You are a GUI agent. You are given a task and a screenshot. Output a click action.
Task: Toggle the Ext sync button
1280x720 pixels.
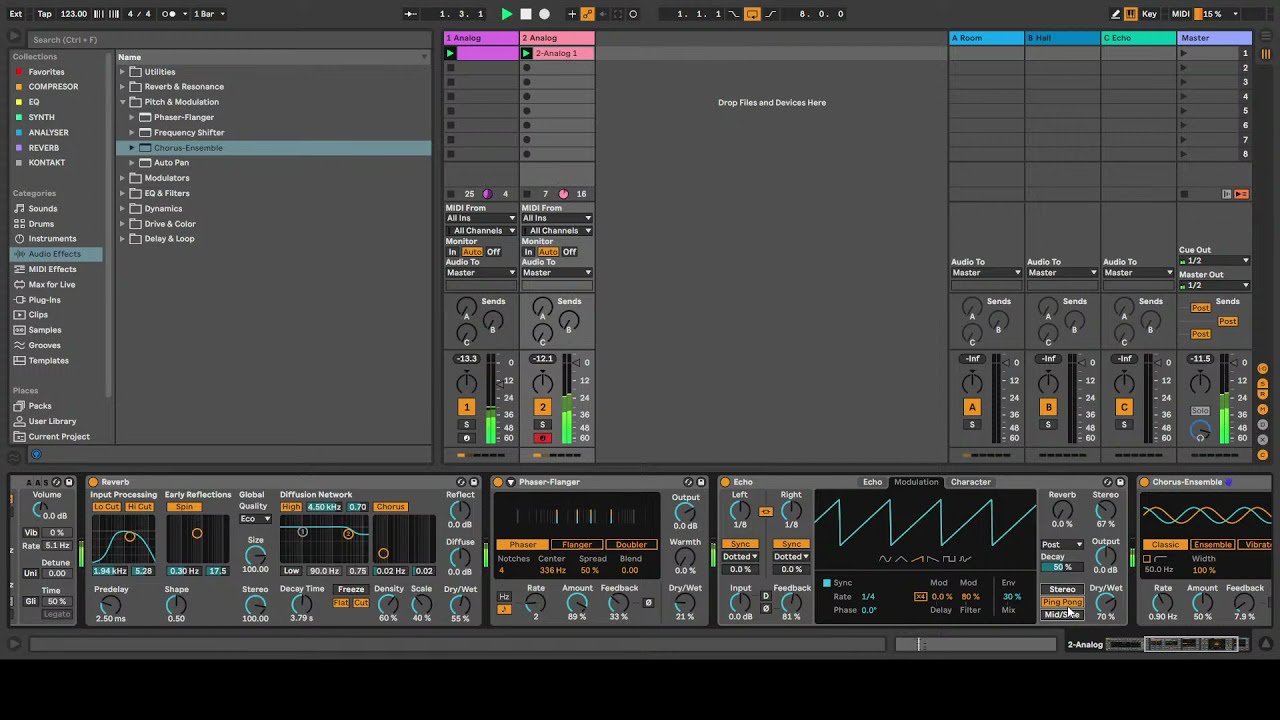[x=16, y=14]
